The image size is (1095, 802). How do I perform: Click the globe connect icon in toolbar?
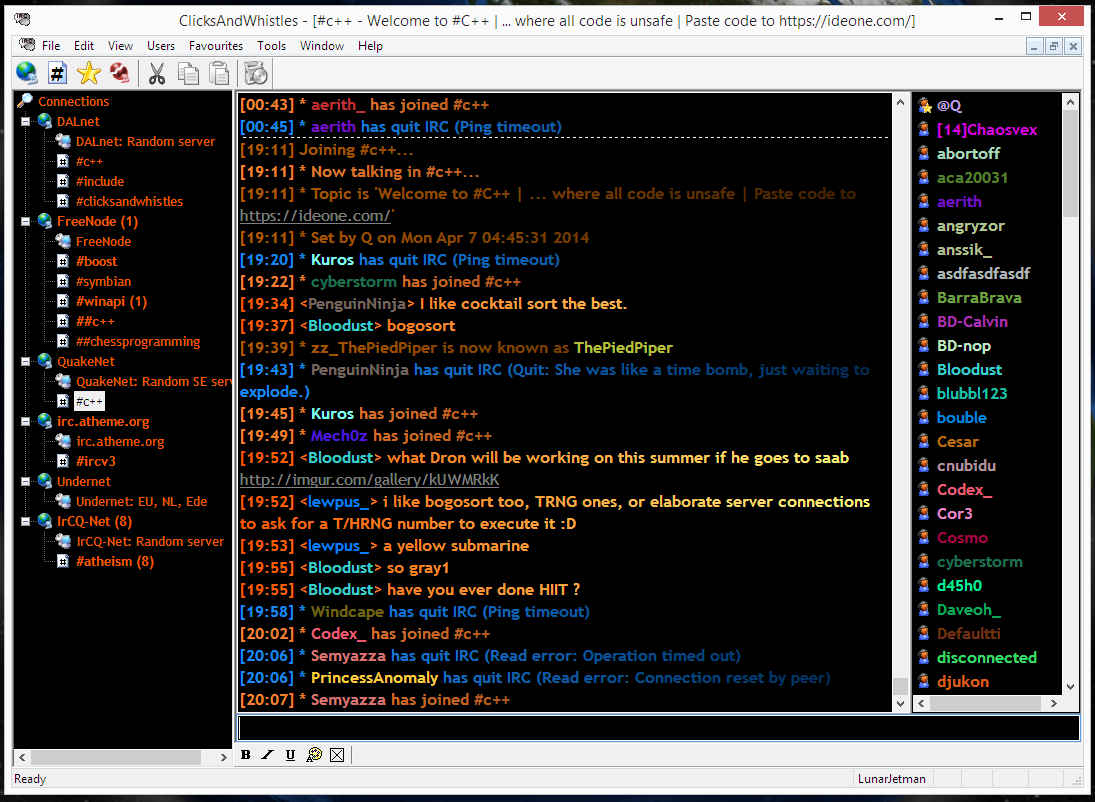tap(27, 73)
